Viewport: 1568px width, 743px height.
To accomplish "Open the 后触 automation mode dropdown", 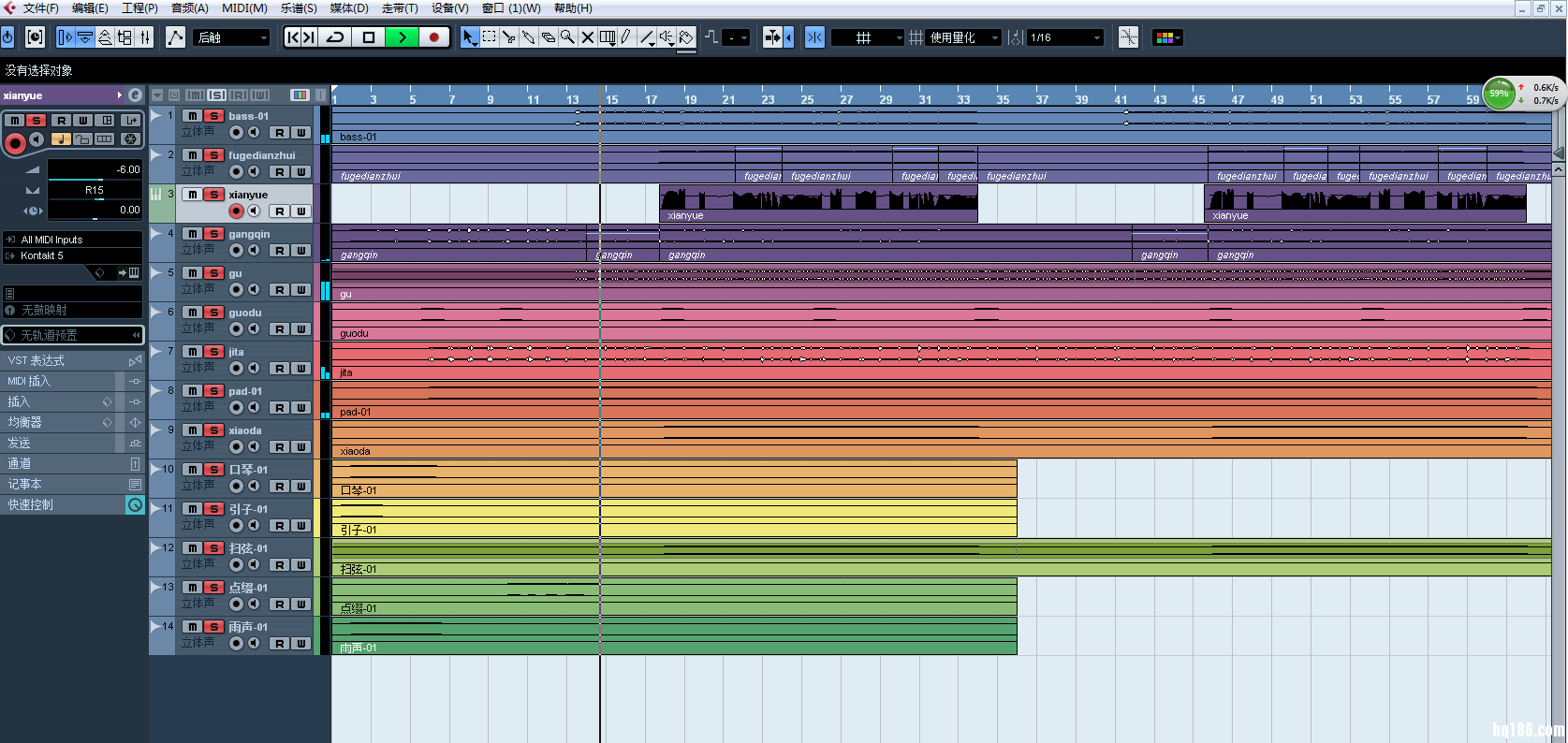I will coord(231,37).
